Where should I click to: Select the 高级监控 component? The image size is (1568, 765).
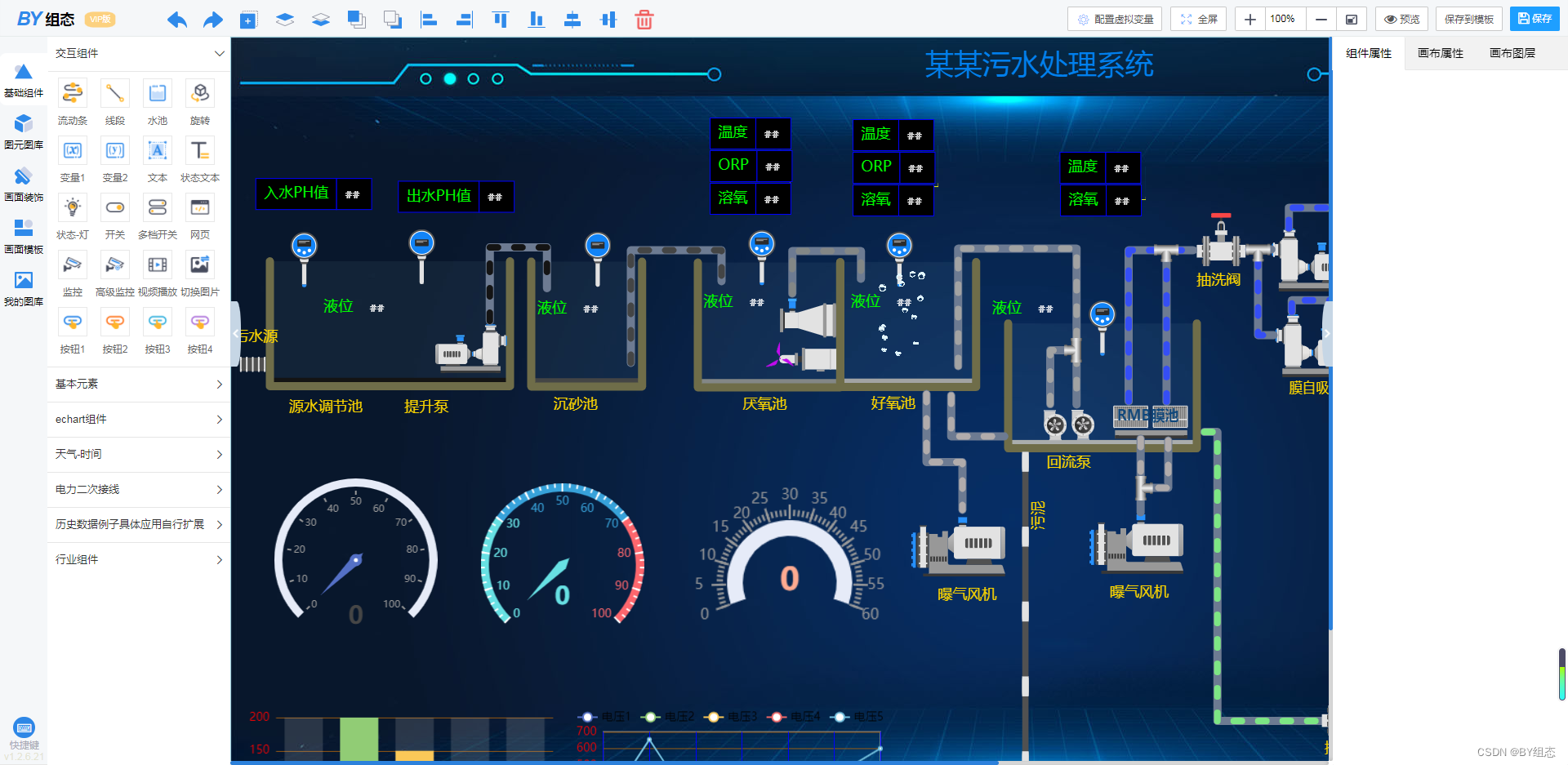coord(115,265)
